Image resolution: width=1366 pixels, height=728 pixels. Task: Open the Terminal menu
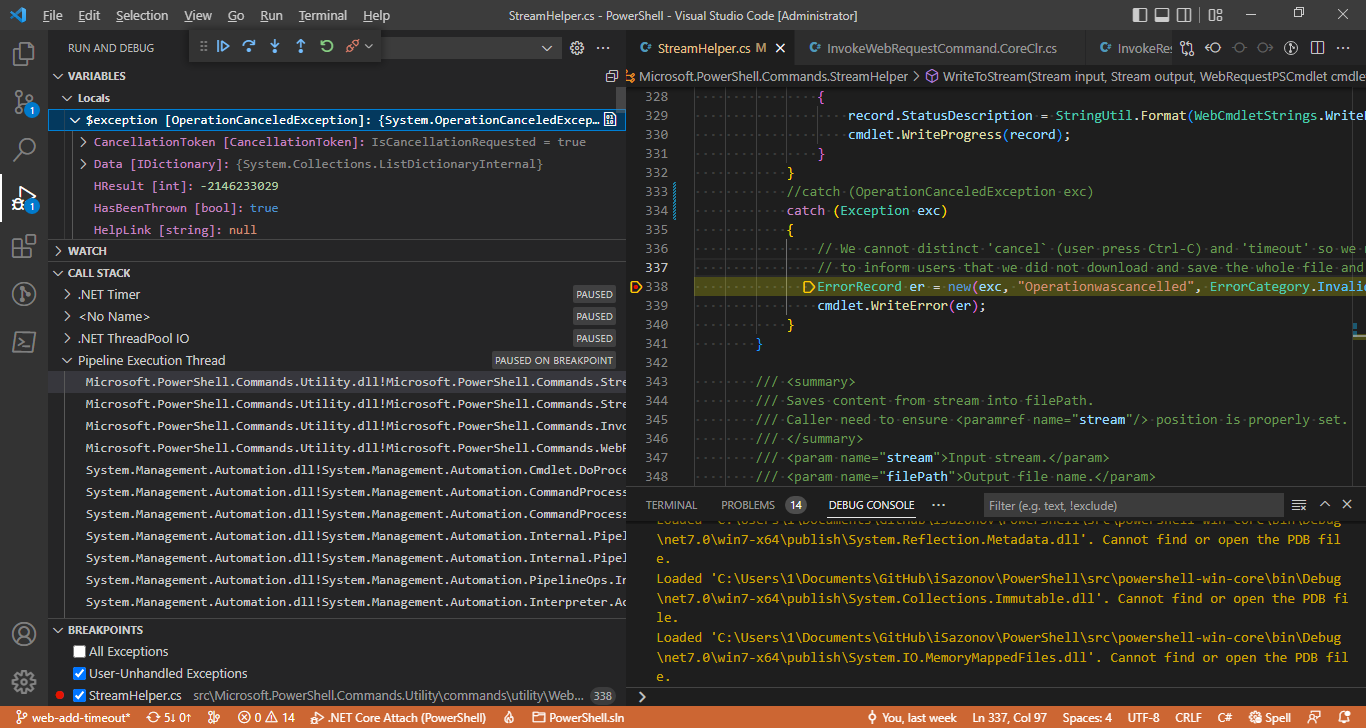coord(322,16)
